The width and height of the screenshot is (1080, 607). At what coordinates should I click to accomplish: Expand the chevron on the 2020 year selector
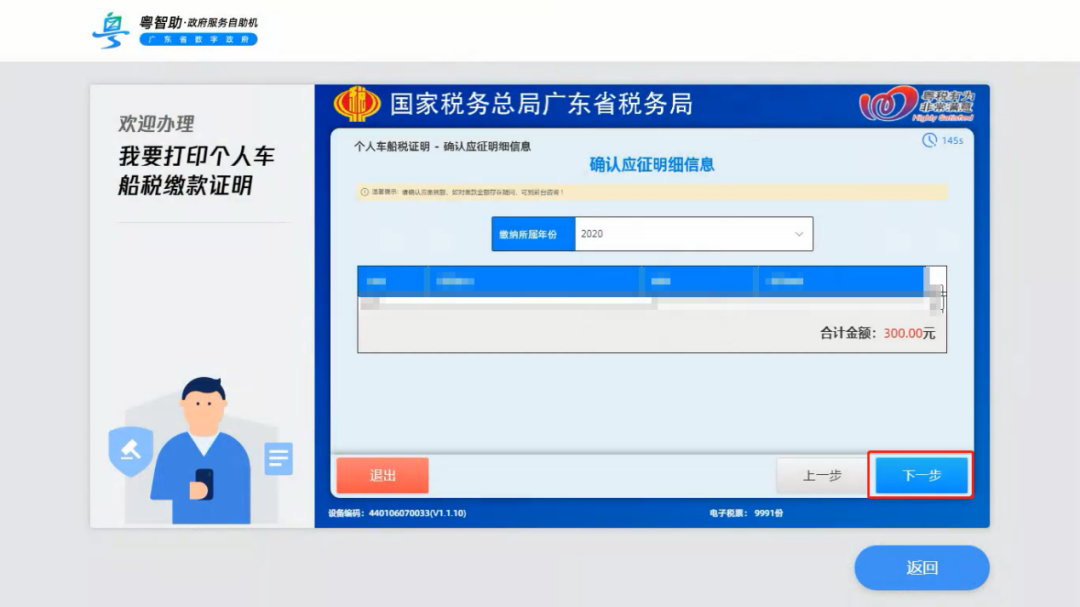(x=800, y=234)
